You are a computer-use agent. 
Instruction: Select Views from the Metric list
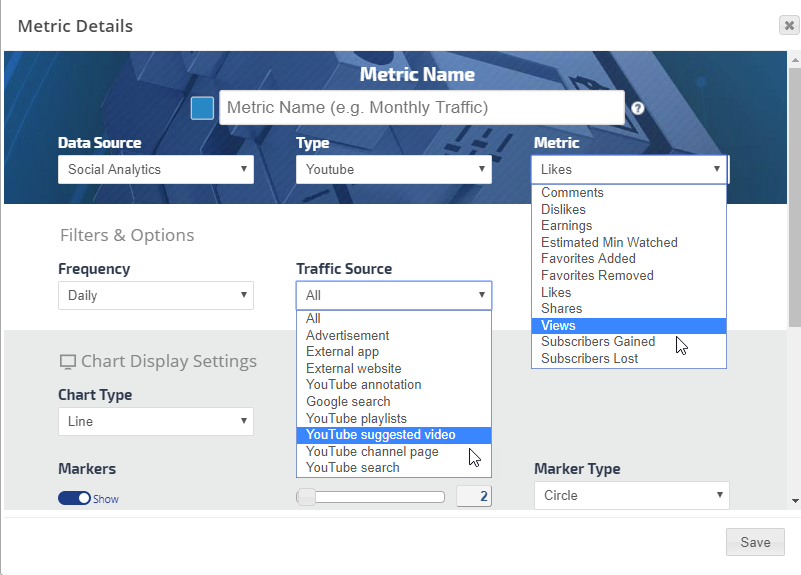[x=628, y=325]
